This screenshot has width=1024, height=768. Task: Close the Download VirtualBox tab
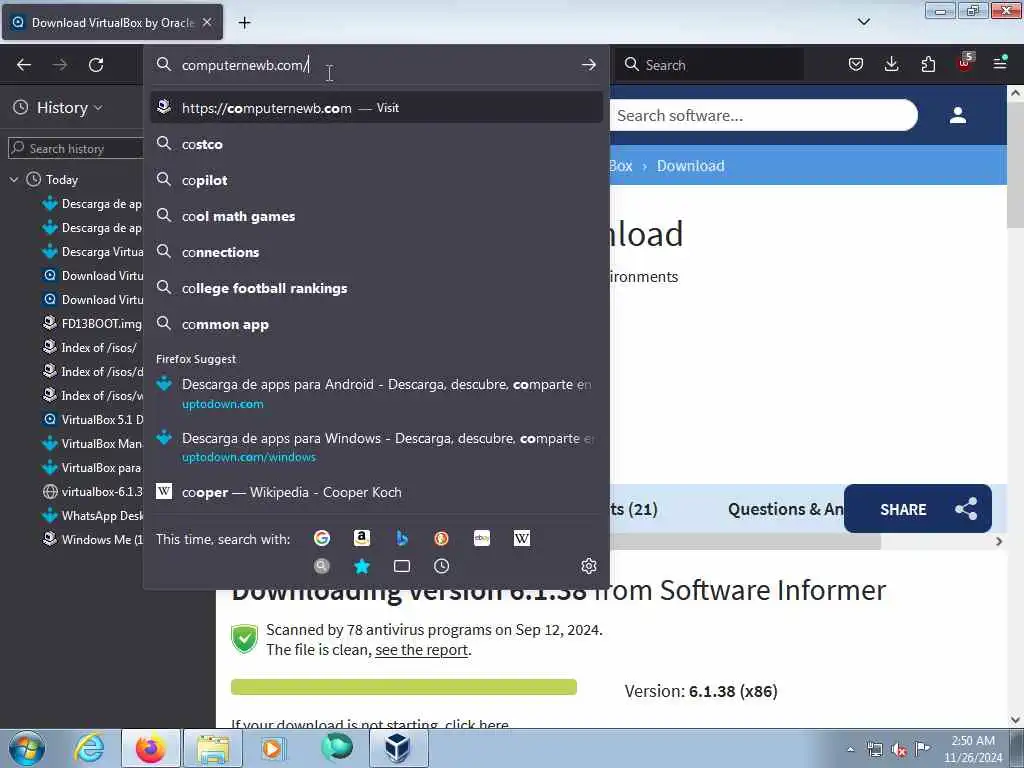[x=207, y=22]
